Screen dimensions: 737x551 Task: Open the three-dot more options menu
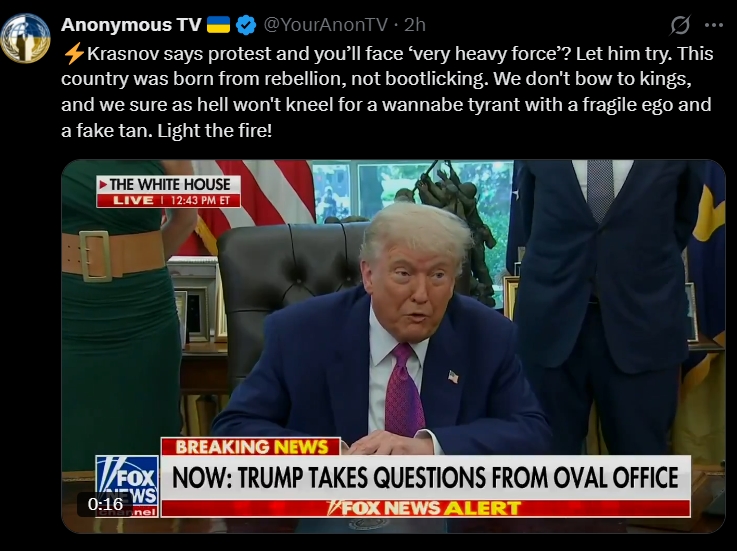pyautogui.click(x=713, y=25)
